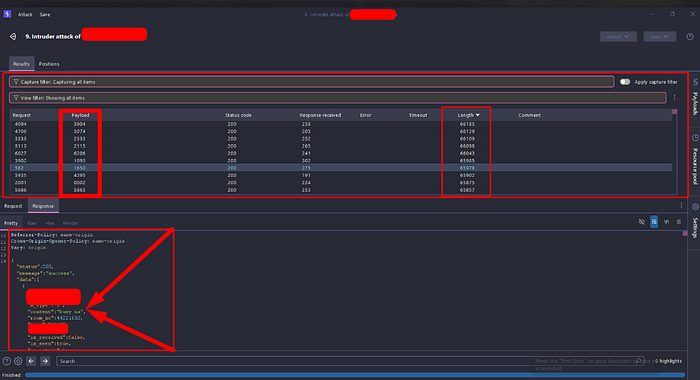The image size is (700, 380).
Task: Sort by Timeout column header
Action: 418,115
